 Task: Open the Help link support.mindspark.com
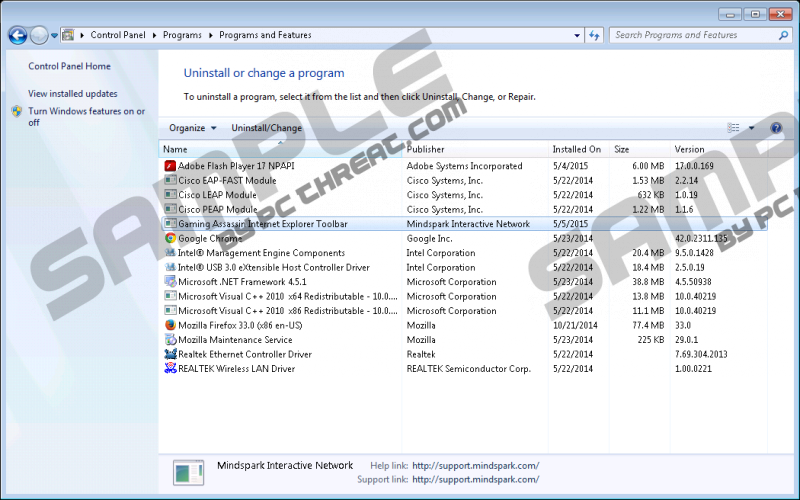pyautogui.click(x=476, y=466)
